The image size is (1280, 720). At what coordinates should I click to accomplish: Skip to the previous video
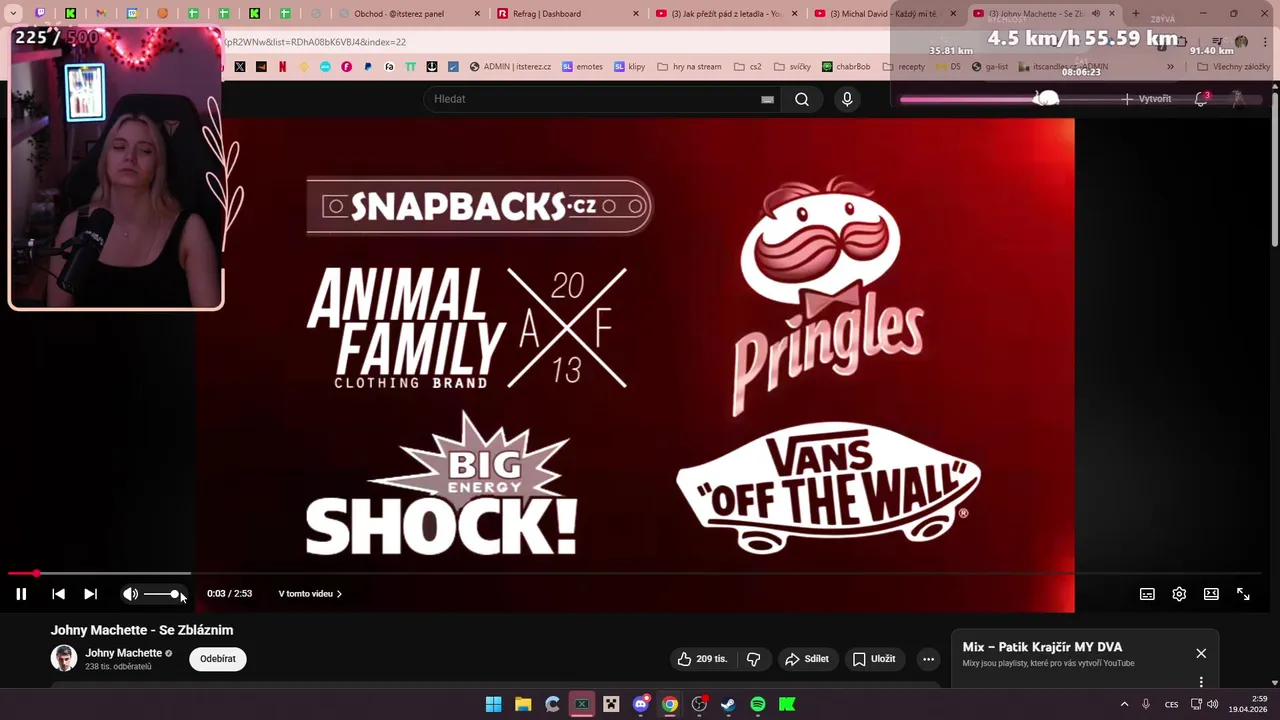tap(58, 594)
